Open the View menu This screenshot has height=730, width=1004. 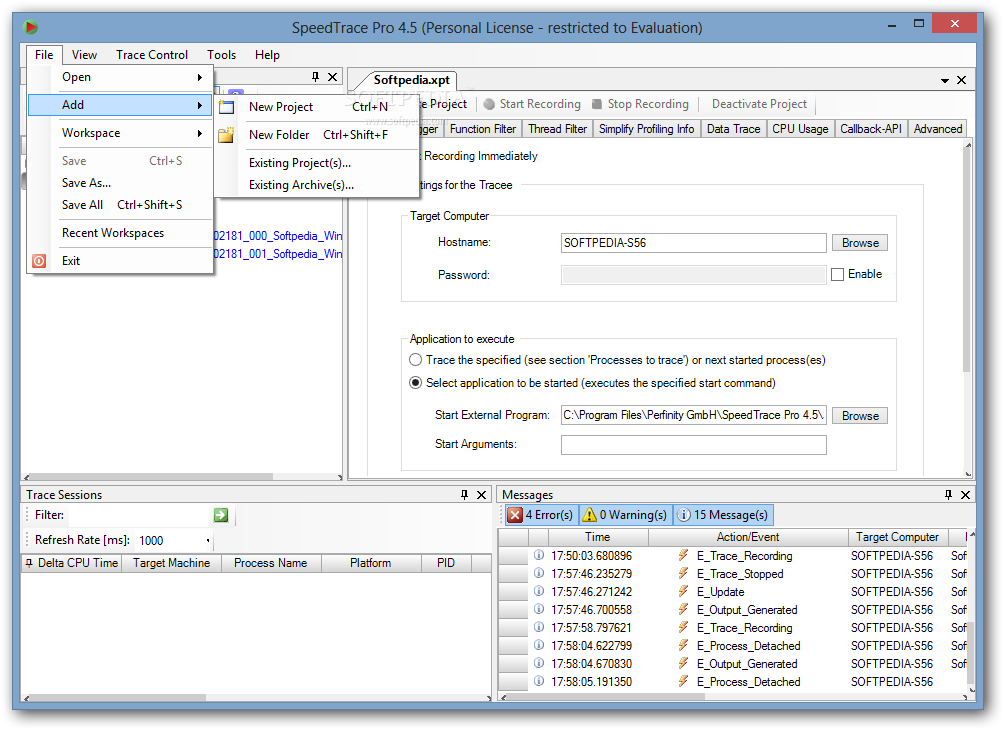pyautogui.click(x=85, y=55)
